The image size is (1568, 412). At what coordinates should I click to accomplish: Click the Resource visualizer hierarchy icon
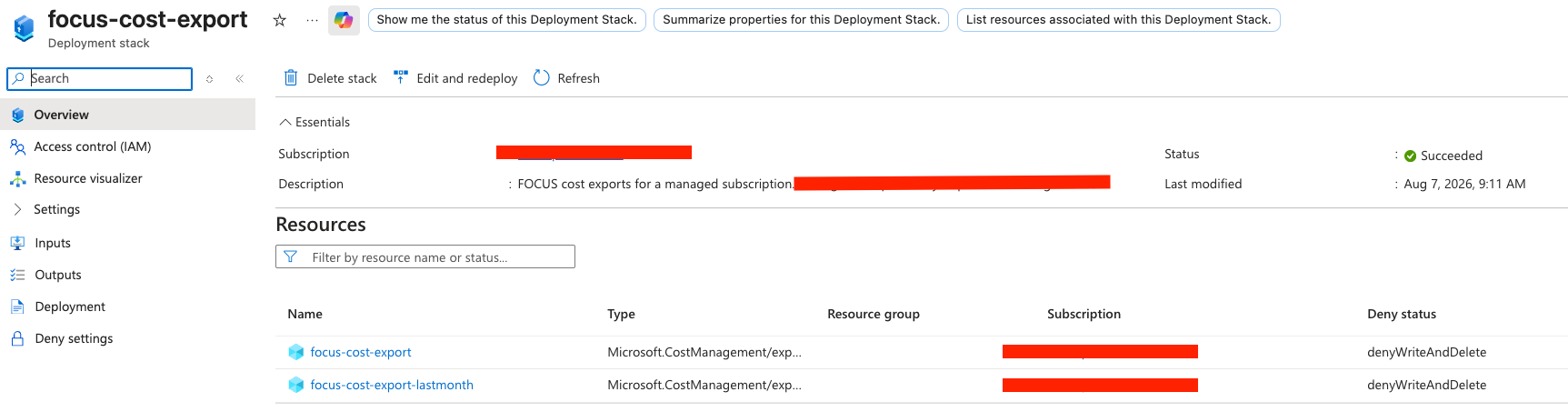coord(17,178)
